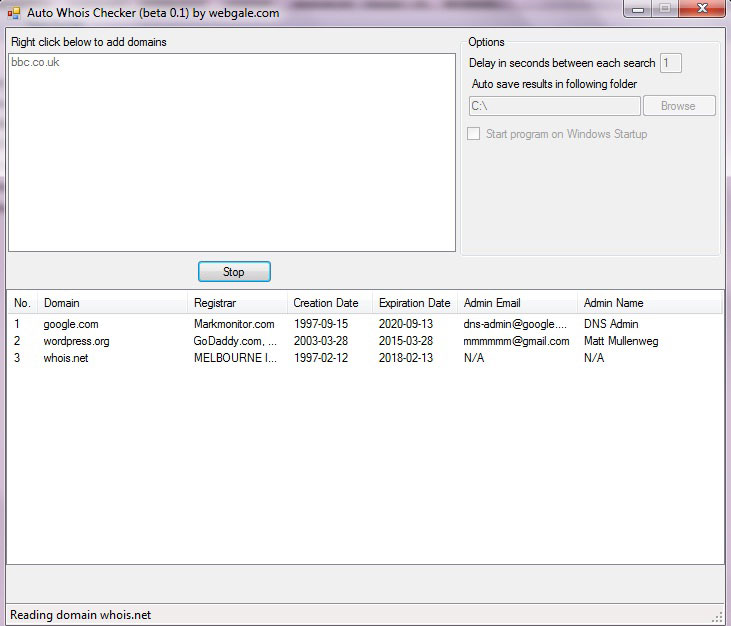The height and width of the screenshot is (626, 731).
Task: Click the N/A admin email for whois.net
Action: (x=474, y=358)
